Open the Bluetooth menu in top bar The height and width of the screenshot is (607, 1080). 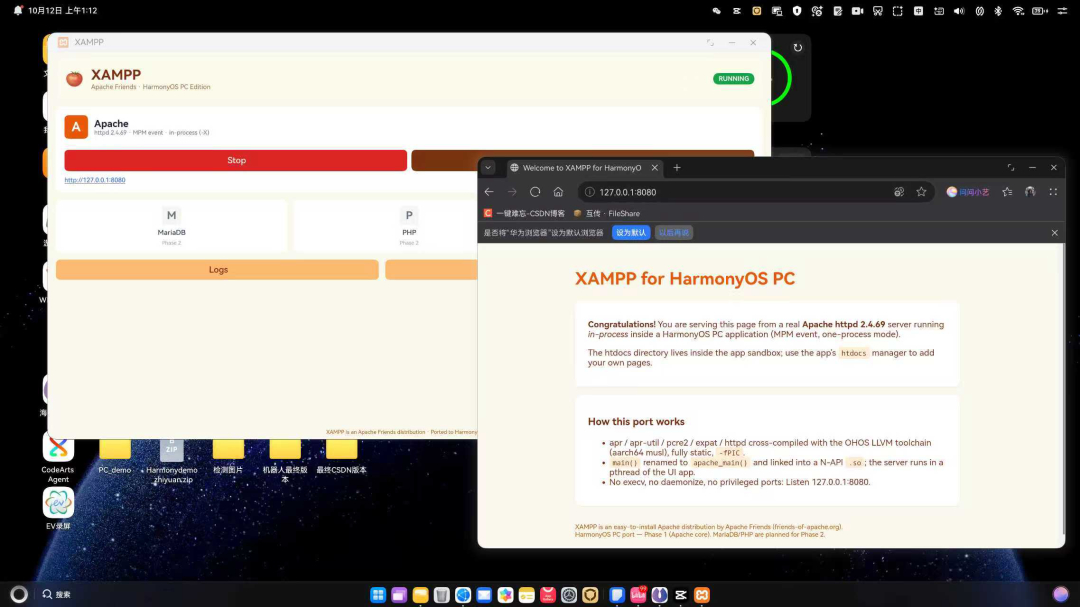[998, 11]
